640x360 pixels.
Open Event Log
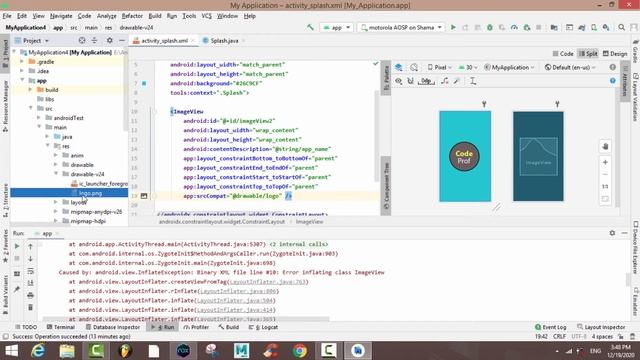(550, 327)
